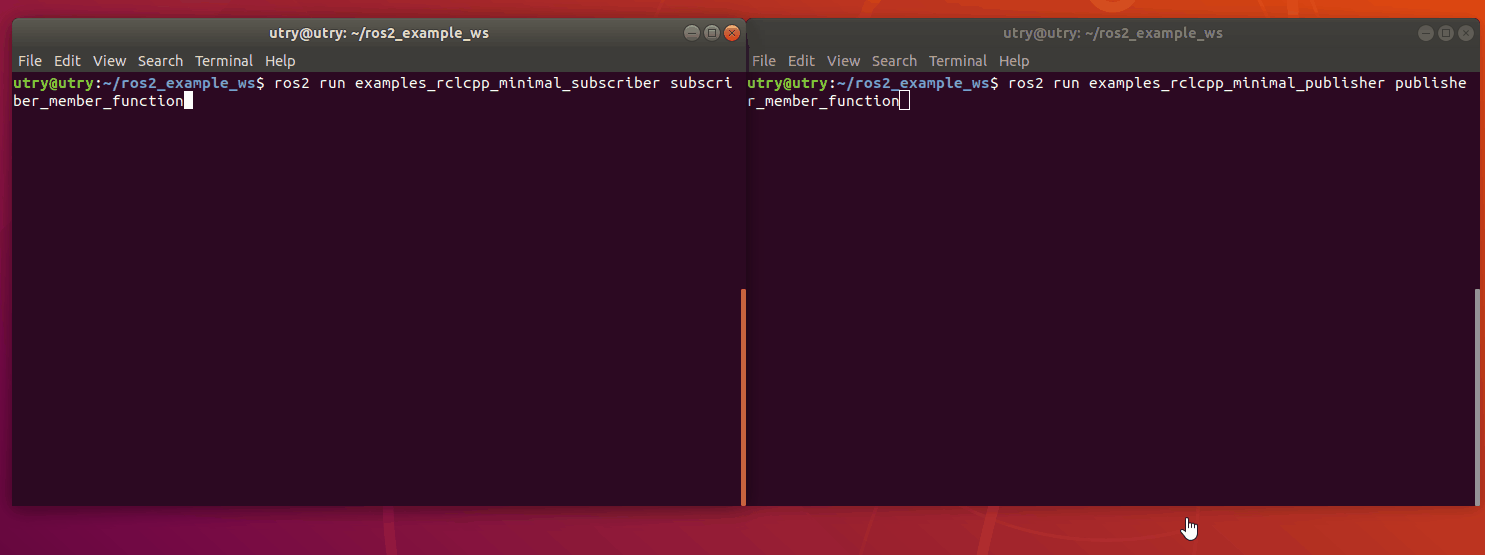Maximize the left terminal window

711,33
